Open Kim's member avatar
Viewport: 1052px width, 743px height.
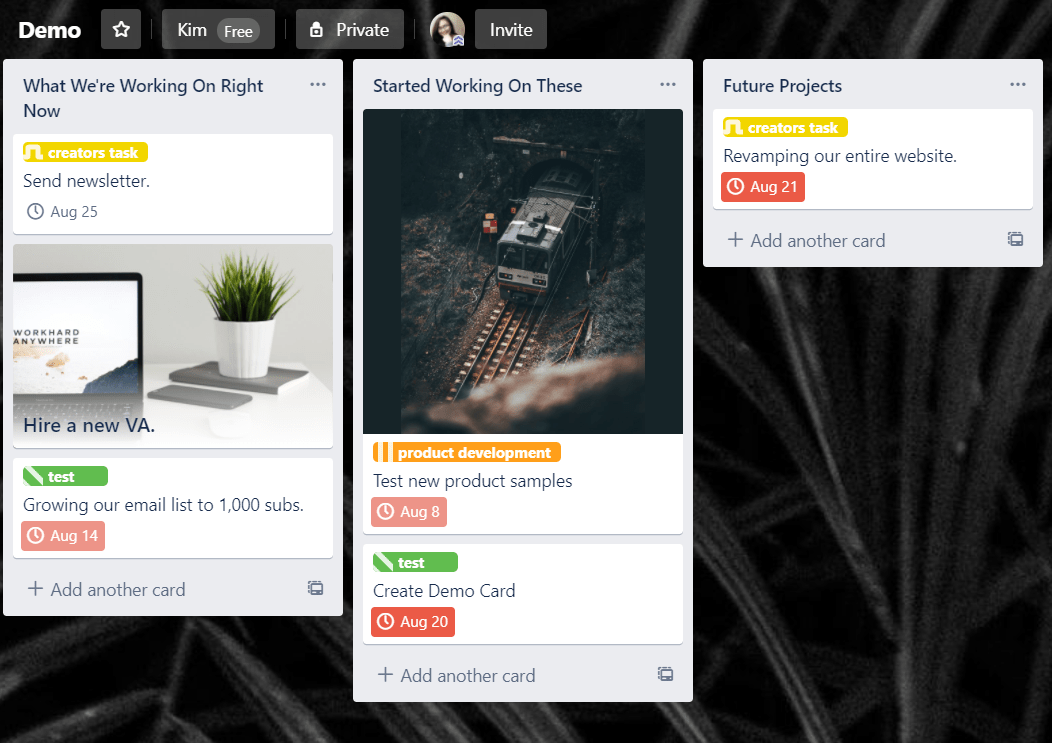[x=448, y=30]
